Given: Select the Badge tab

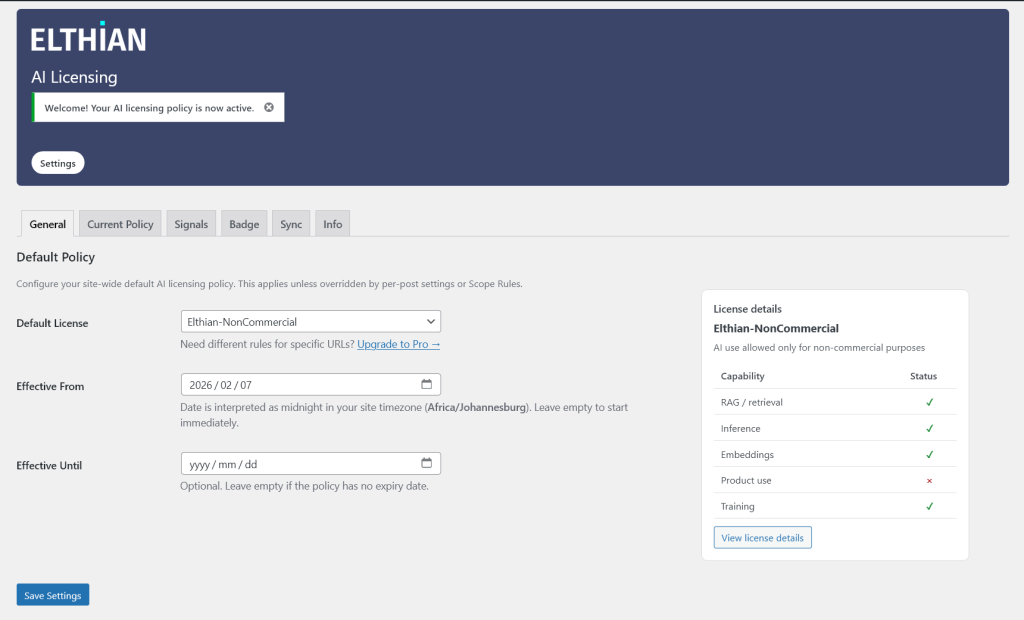Looking at the screenshot, I should click(x=244, y=224).
